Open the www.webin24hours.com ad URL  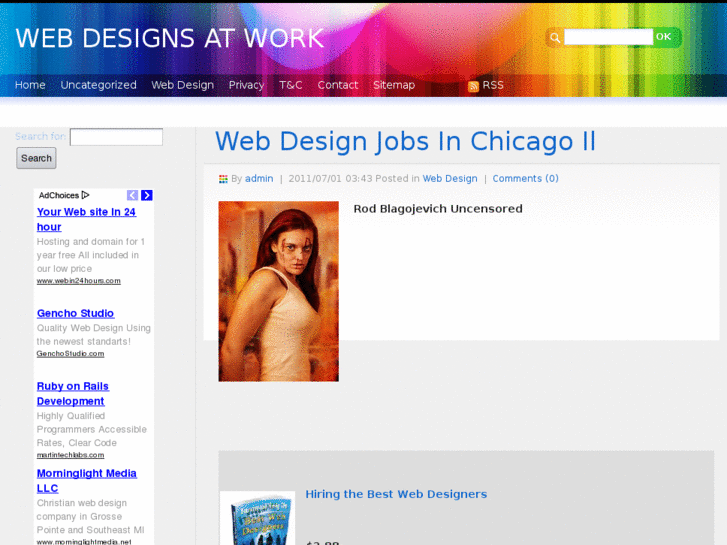coord(79,281)
